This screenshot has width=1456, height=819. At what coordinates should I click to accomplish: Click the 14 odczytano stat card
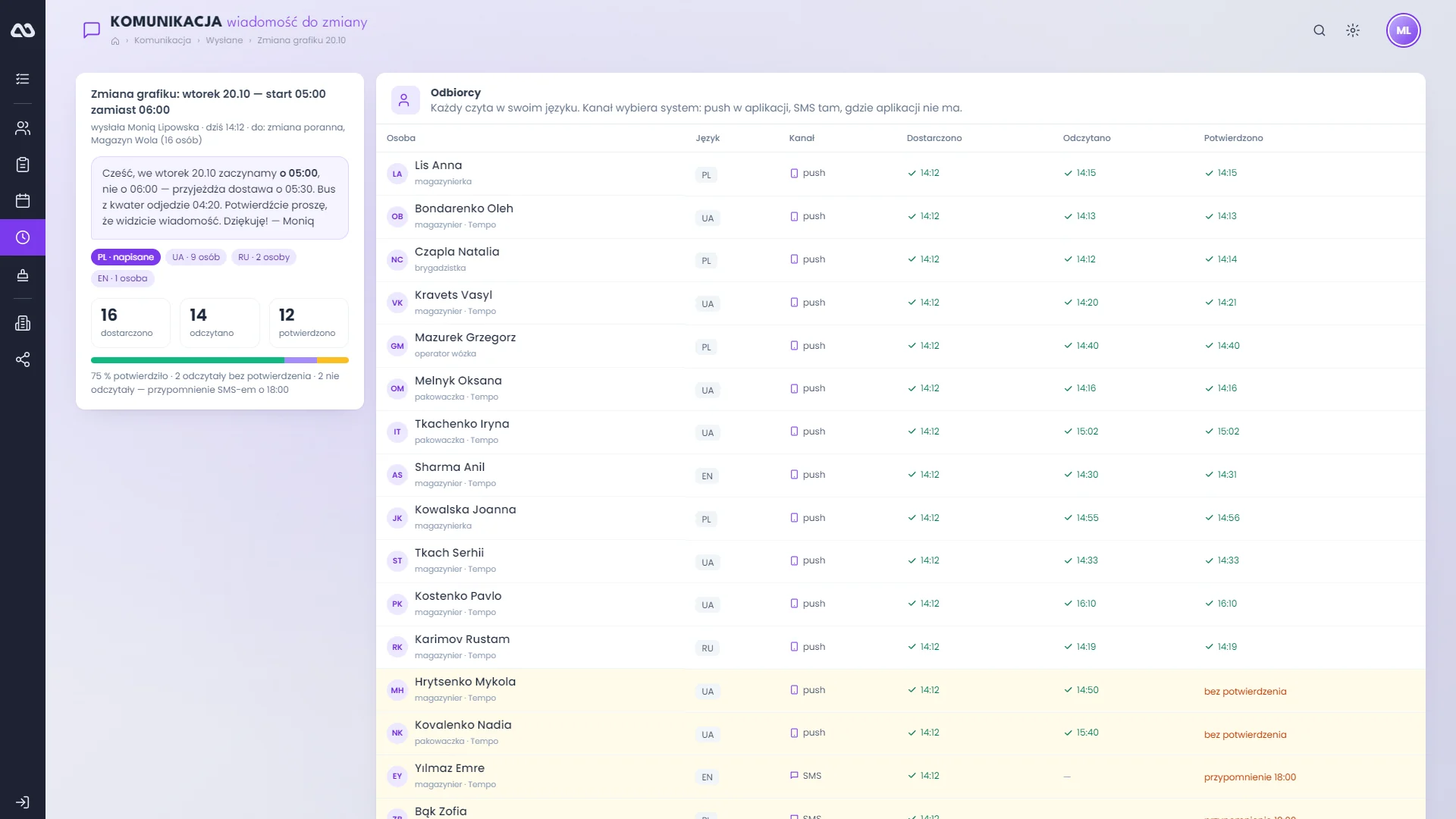coord(220,323)
